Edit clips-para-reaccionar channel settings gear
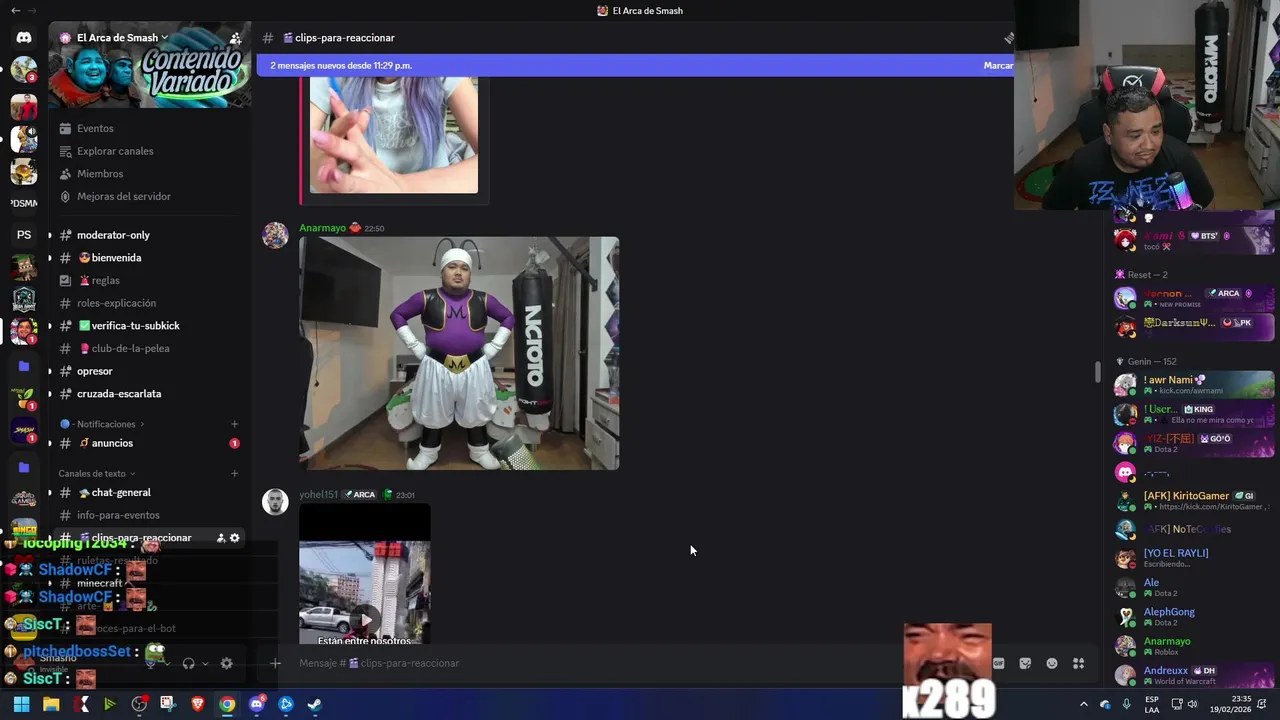 (x=235, y=538)
